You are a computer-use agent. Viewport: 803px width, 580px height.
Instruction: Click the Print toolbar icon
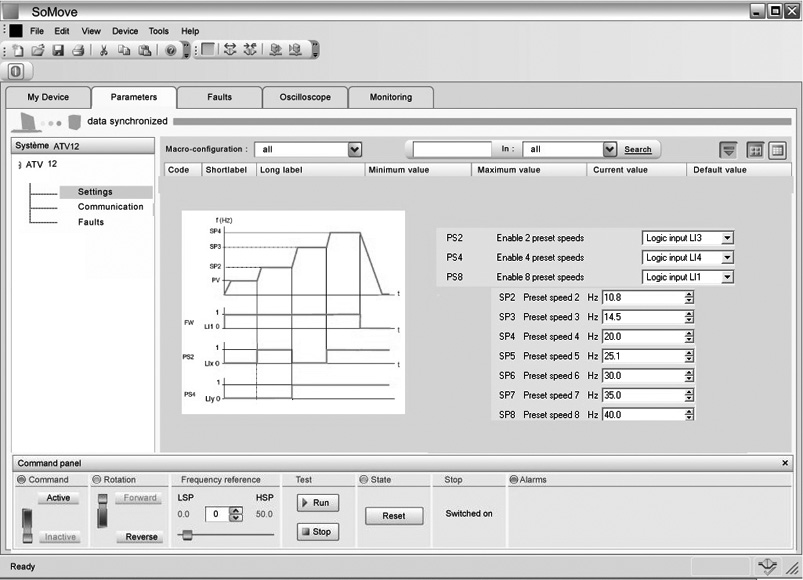coord(78,50)
